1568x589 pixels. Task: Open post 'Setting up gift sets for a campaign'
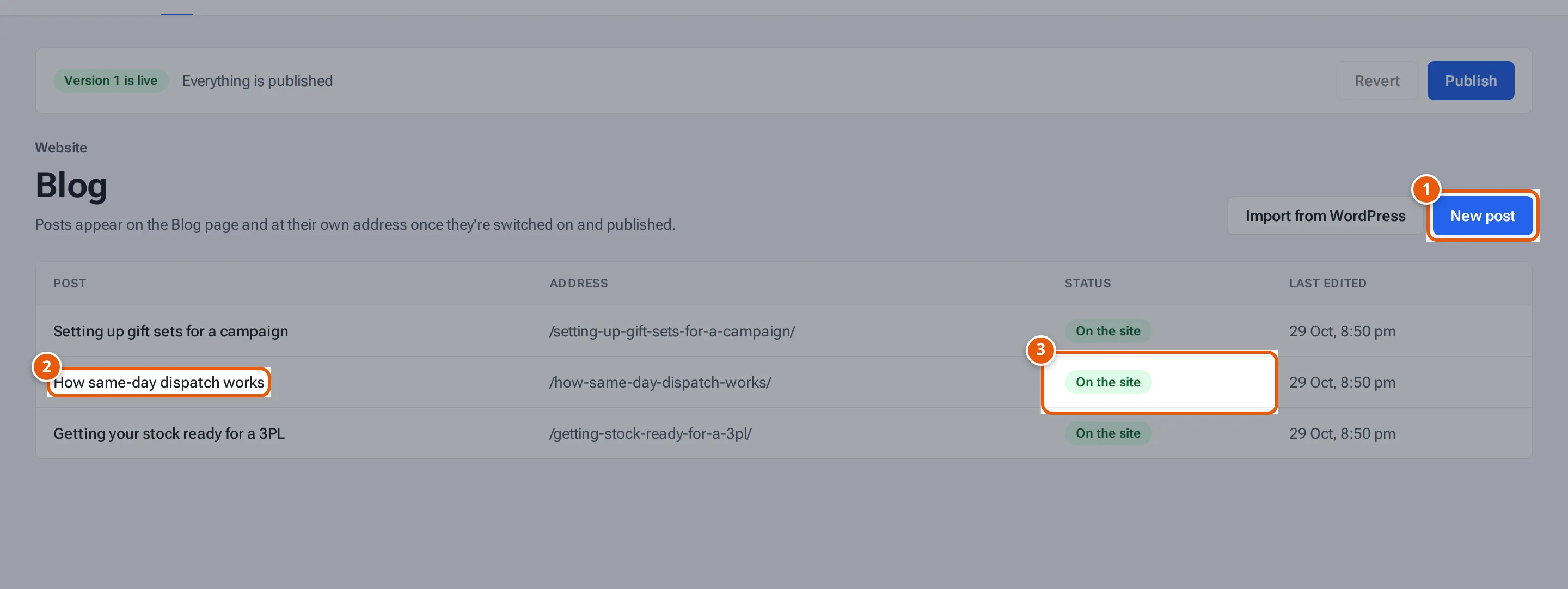170,331
